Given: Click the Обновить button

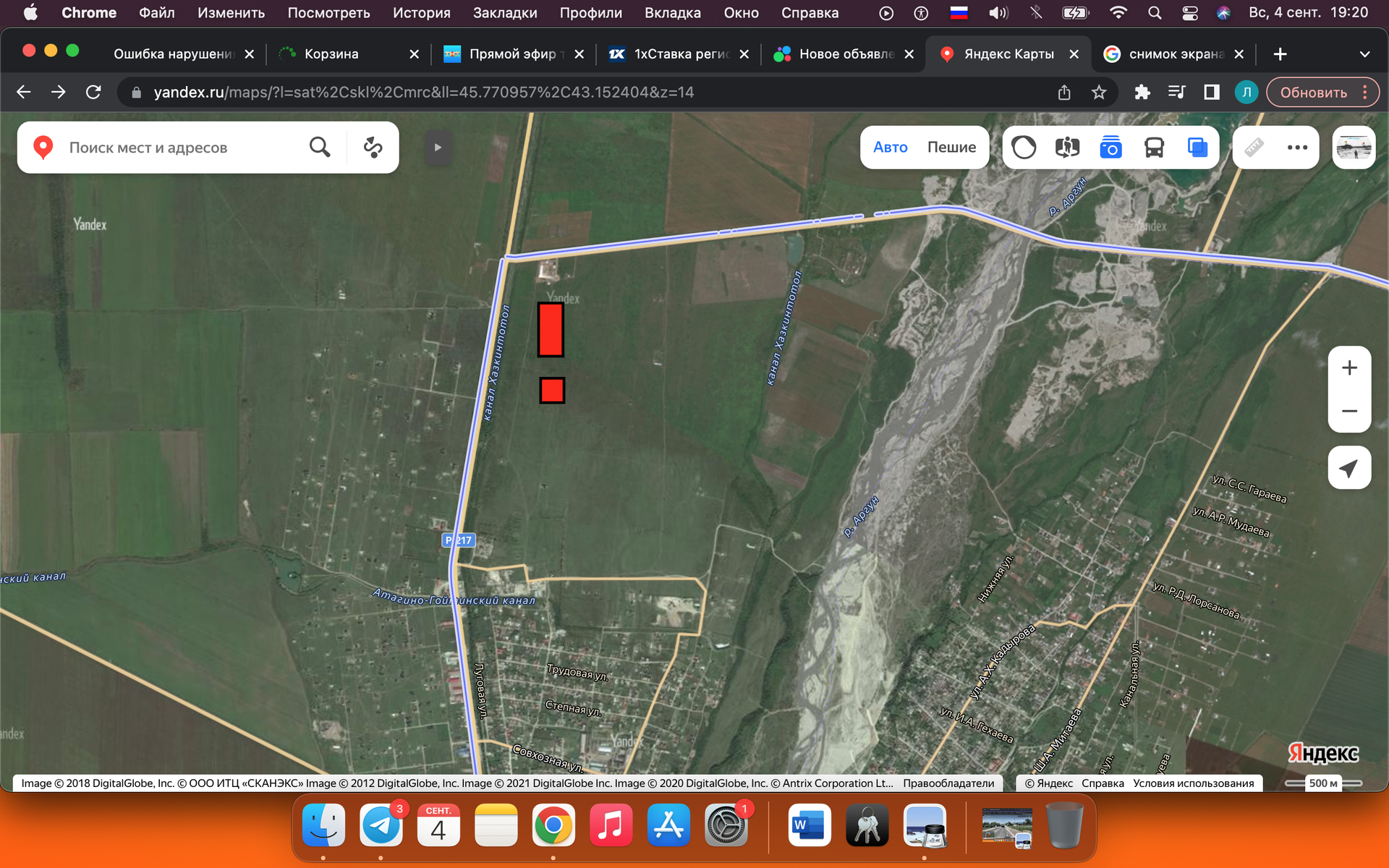Looking at the screenshot, I should coord(1313,93).
